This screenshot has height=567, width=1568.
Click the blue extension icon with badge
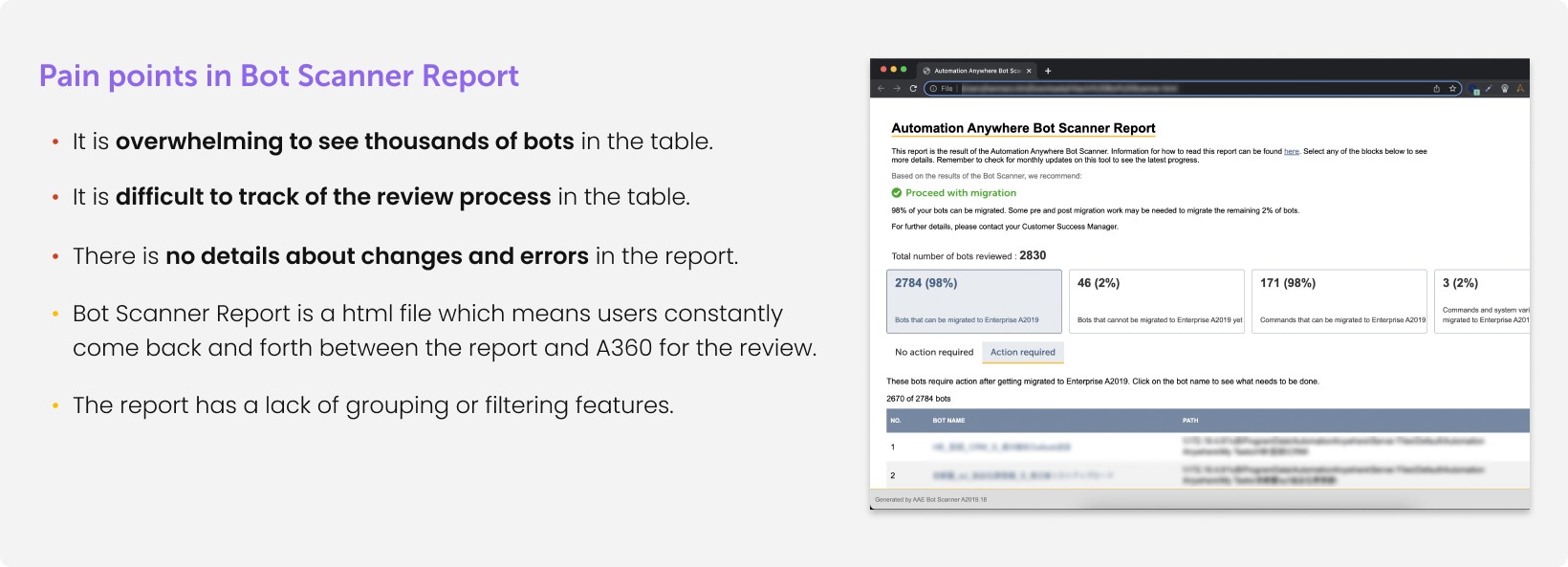coord(1475,90)
